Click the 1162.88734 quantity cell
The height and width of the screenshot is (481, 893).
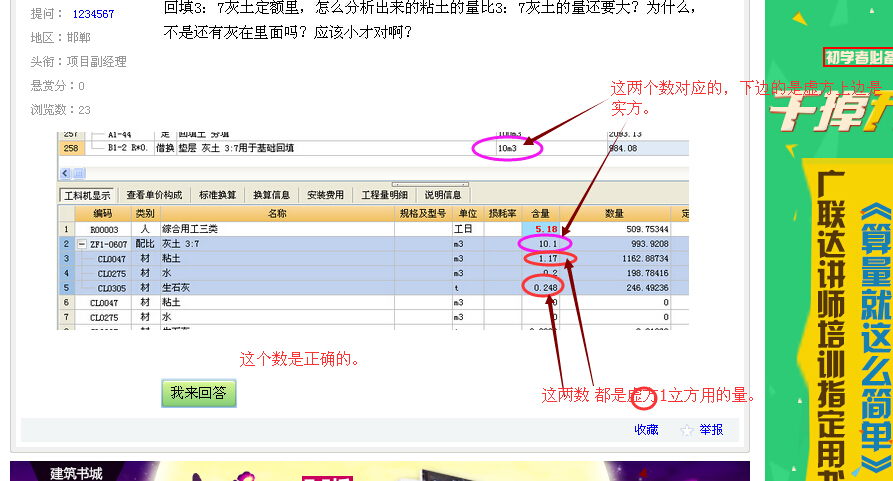tap(615, 258)
